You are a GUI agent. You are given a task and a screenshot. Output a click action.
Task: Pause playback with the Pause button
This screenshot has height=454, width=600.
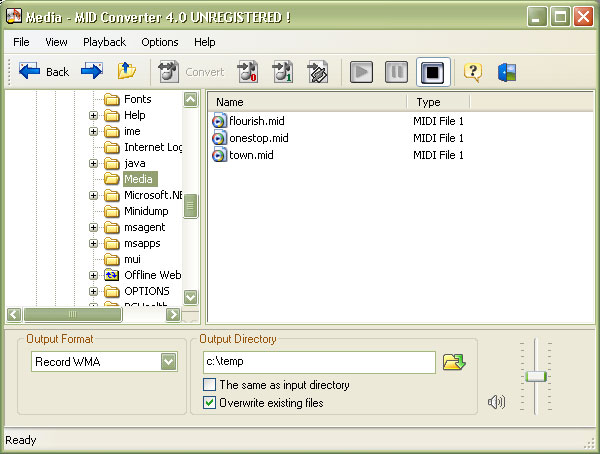396,72
